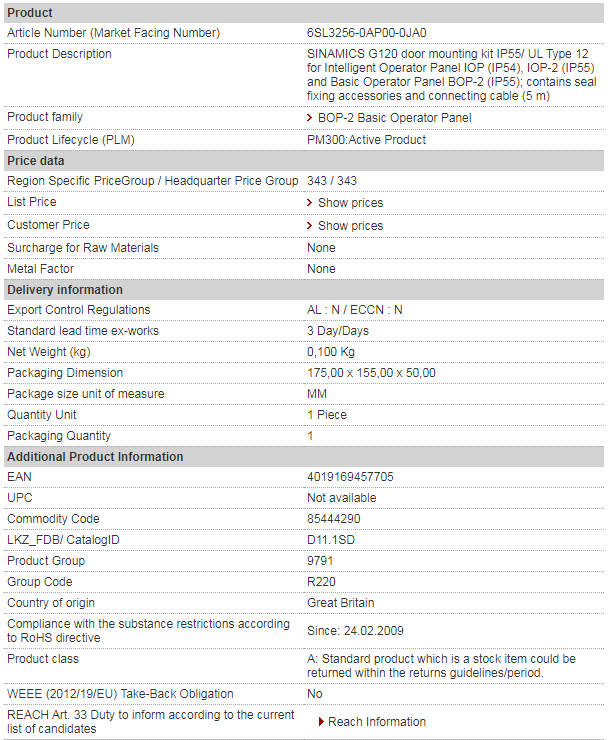Show prices for List Price
The image size is (608, 740).
point(350,202)
